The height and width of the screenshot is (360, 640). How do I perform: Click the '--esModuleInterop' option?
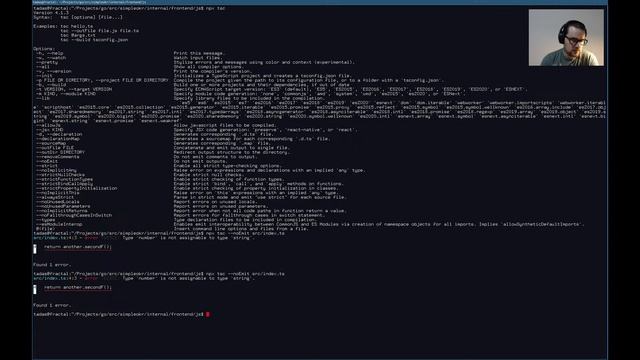pyautogui.click(x=59, y=224)
